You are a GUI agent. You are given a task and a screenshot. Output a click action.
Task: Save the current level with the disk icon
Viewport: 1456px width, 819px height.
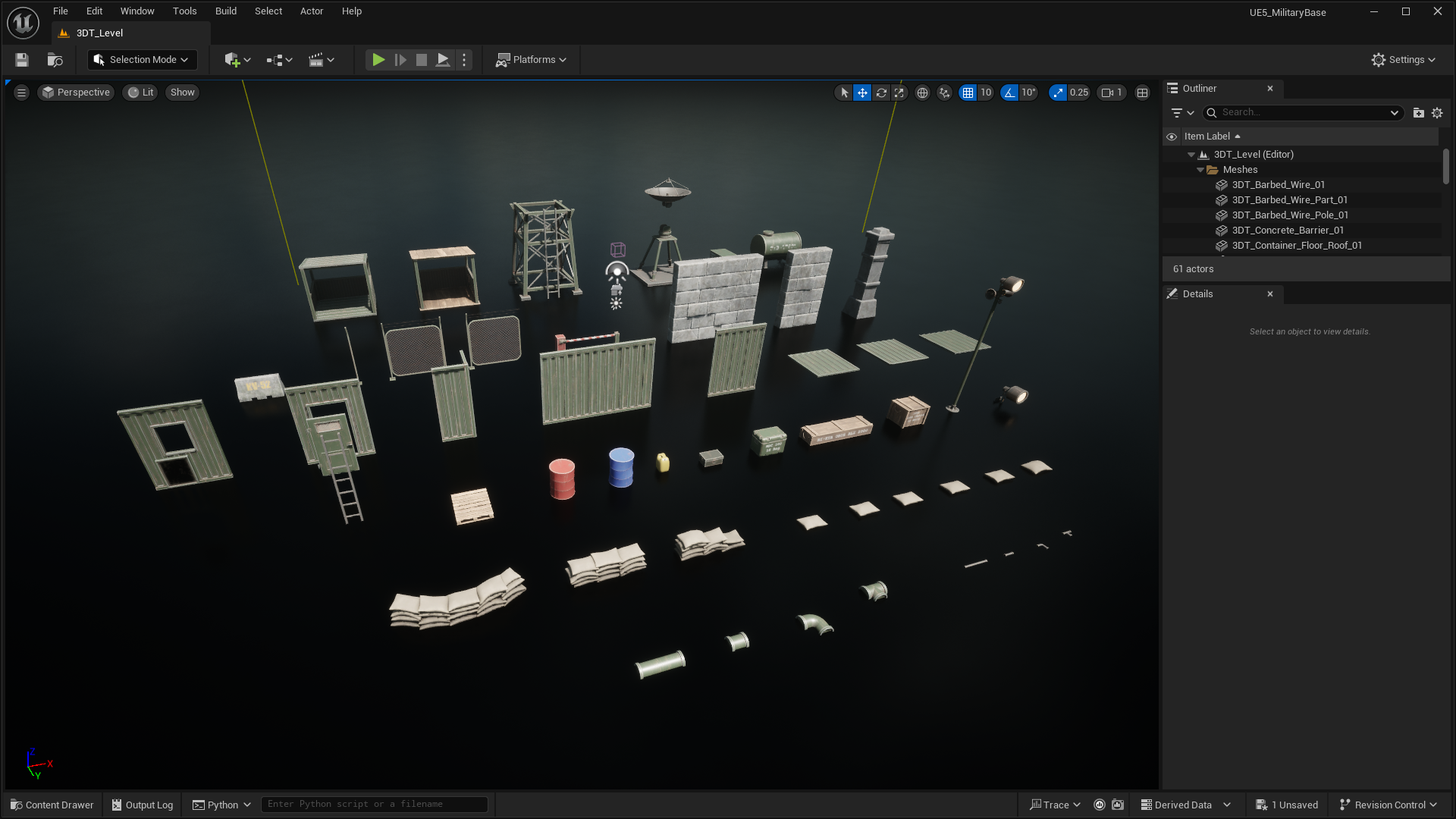(x=22, y=60)
